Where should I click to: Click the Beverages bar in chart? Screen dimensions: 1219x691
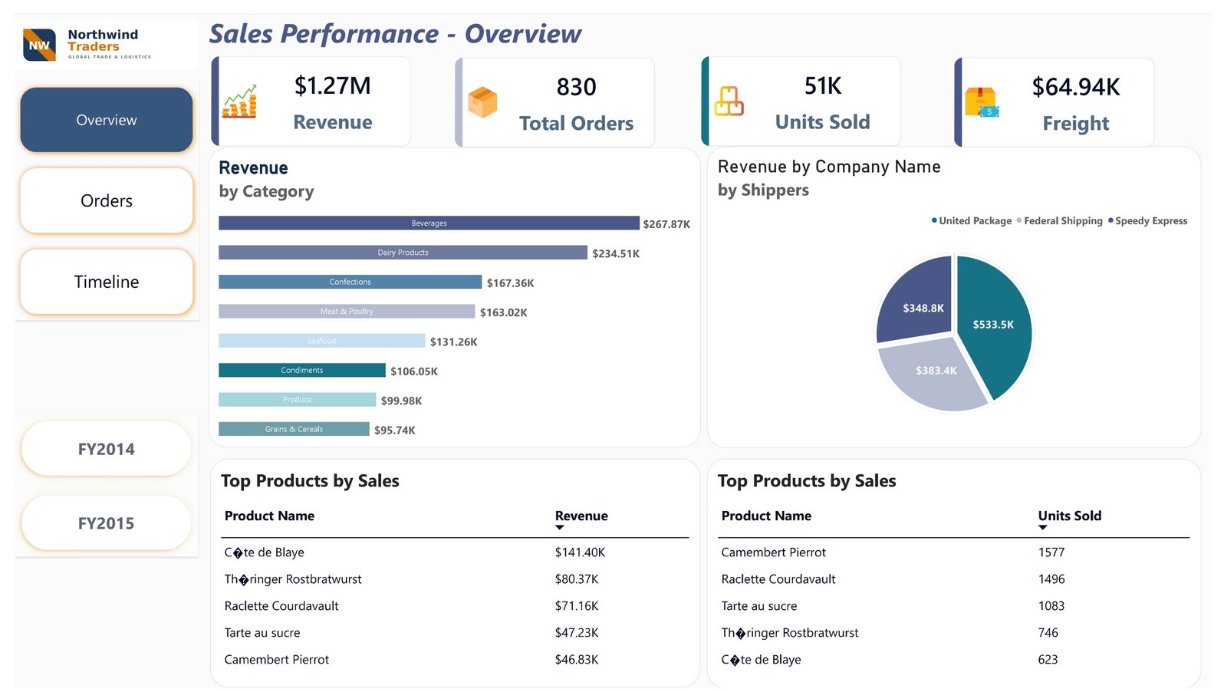429,223
